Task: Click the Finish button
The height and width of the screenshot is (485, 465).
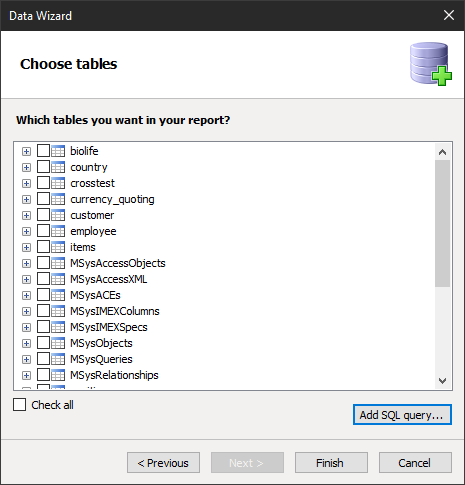Action: pos(331,463)
